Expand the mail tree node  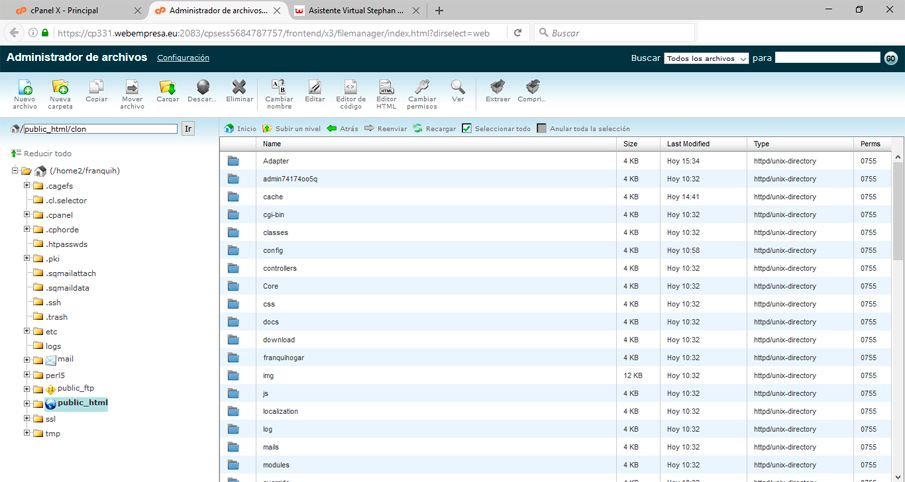(x=27, y=360)
